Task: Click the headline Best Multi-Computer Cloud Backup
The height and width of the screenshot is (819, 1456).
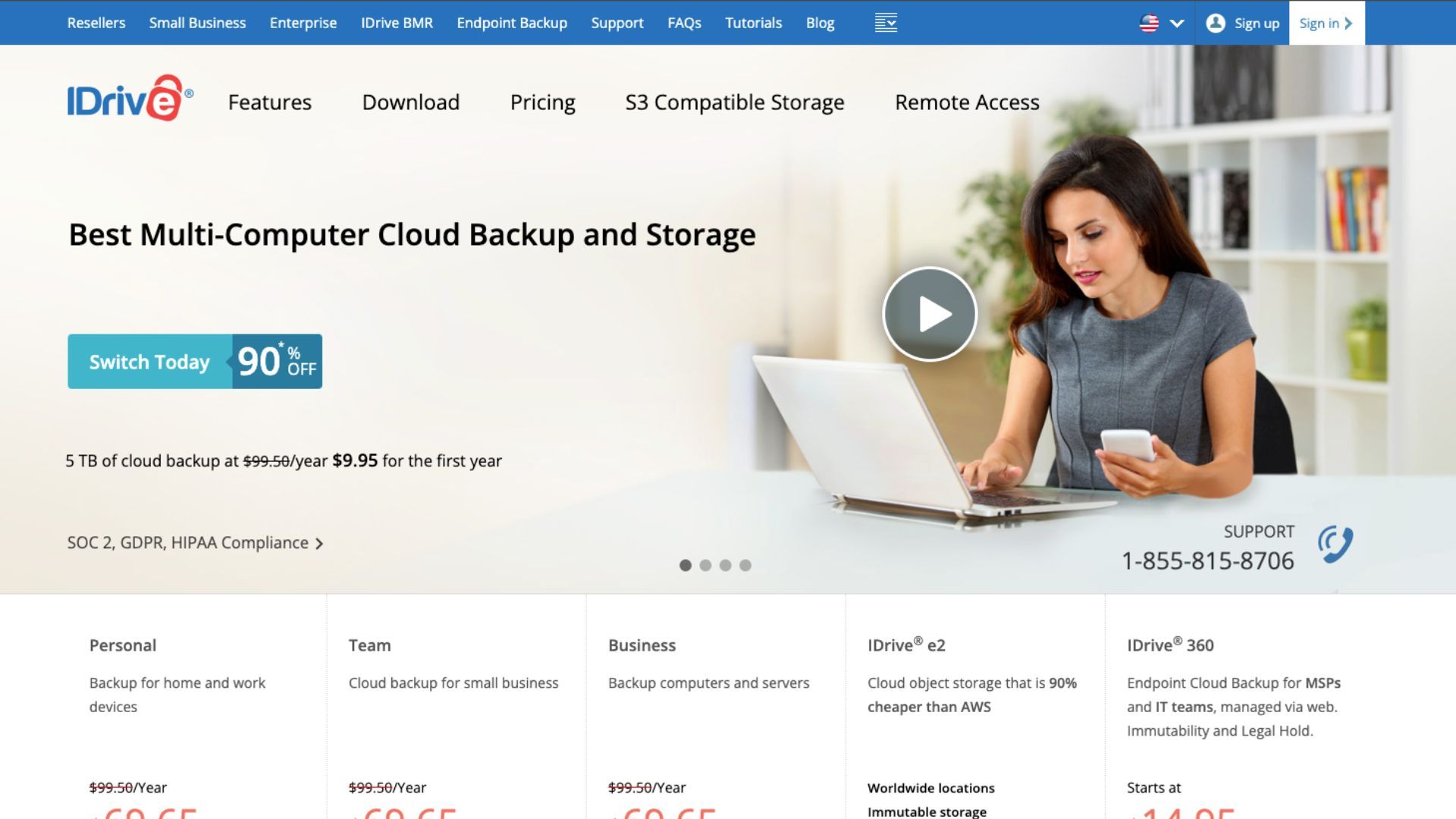Action: pyautogui.click(x=413, y=235)
